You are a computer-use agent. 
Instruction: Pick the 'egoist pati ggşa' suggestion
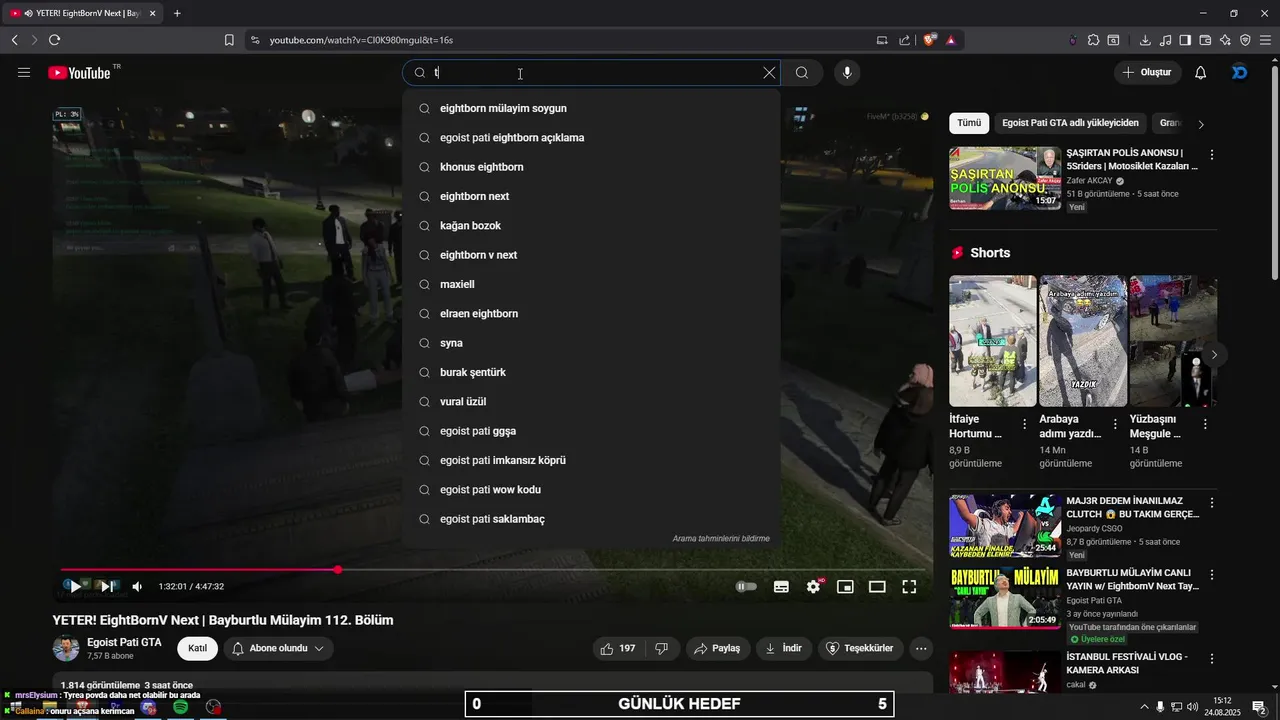(x=591, y=431)
